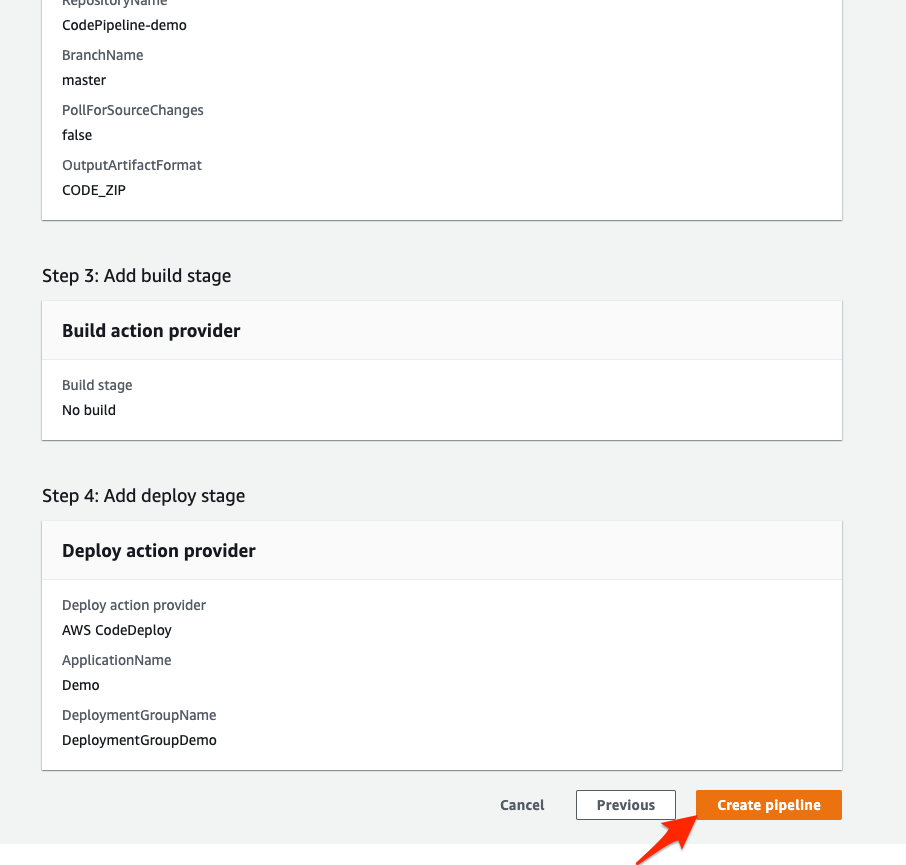Select the bold Build action provider title
The image size is (906, 865).
click(151, 331)
